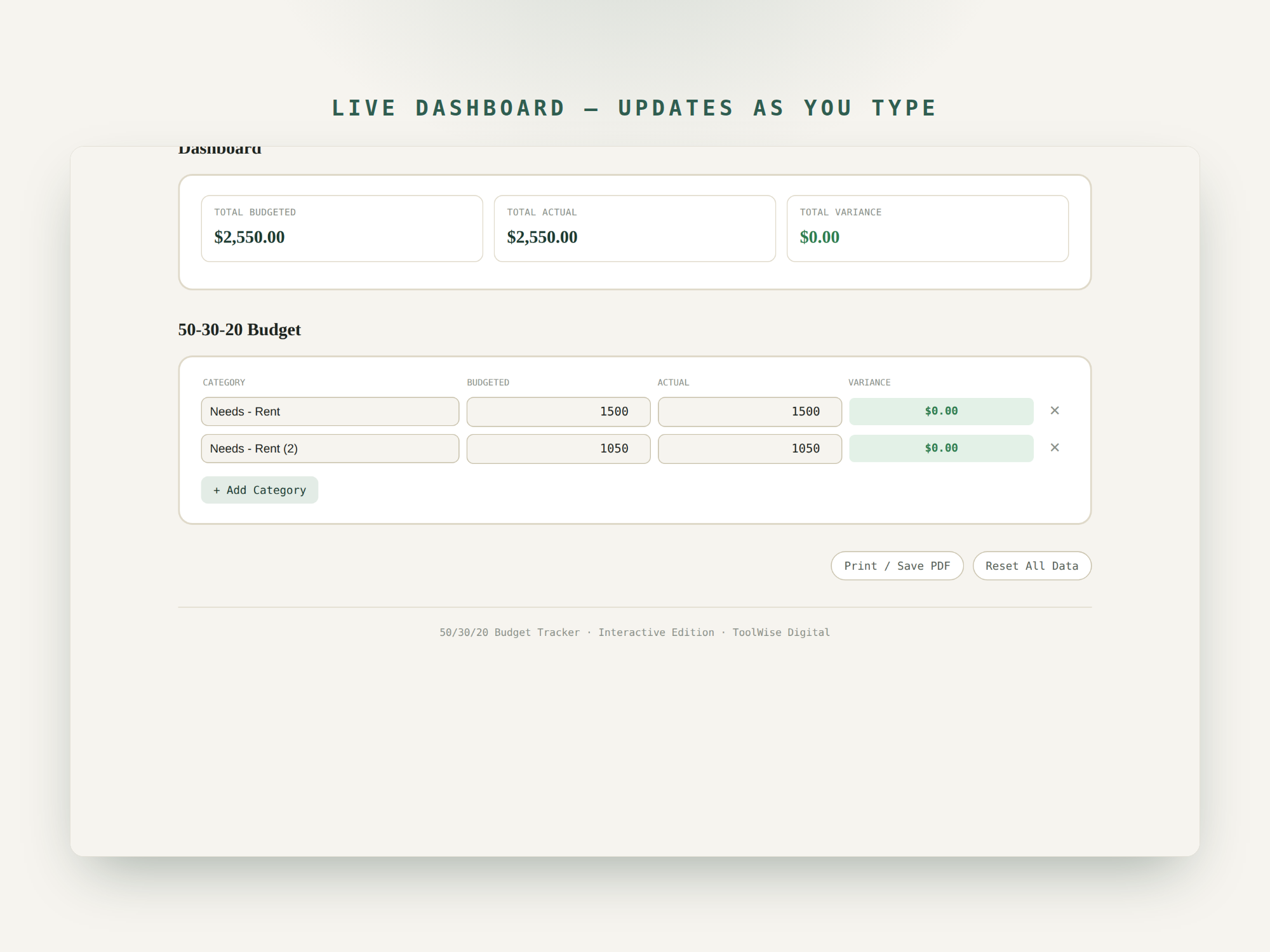Edit the Needs - Rent (2) category name field

330,448
